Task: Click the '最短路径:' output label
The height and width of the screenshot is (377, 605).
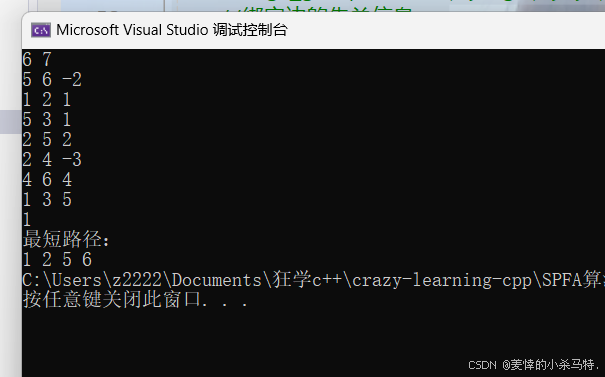Action: (x=66, y=240)
